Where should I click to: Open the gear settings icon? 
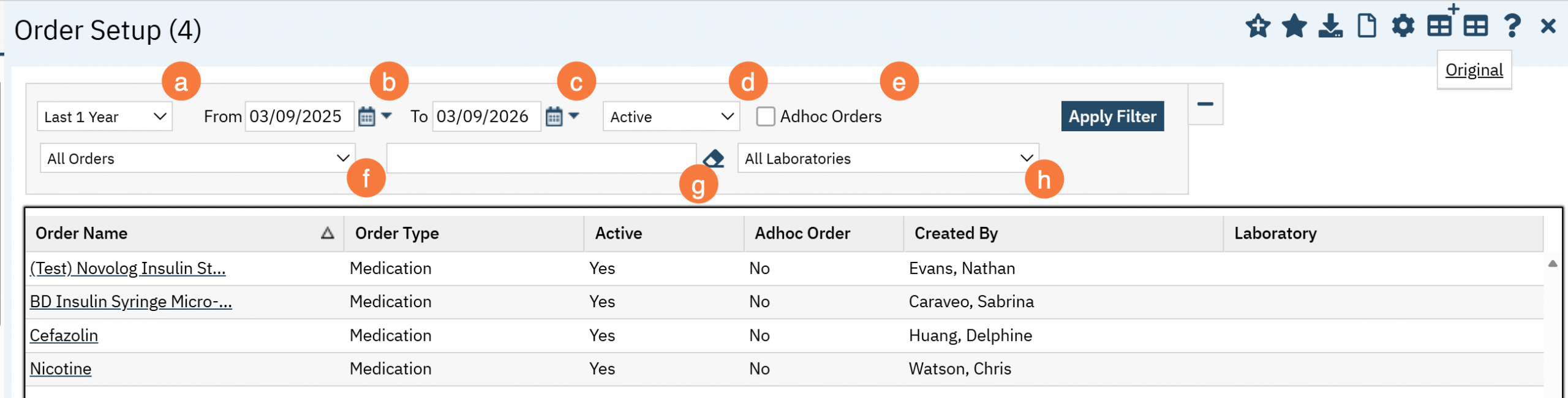[1403, 26]
